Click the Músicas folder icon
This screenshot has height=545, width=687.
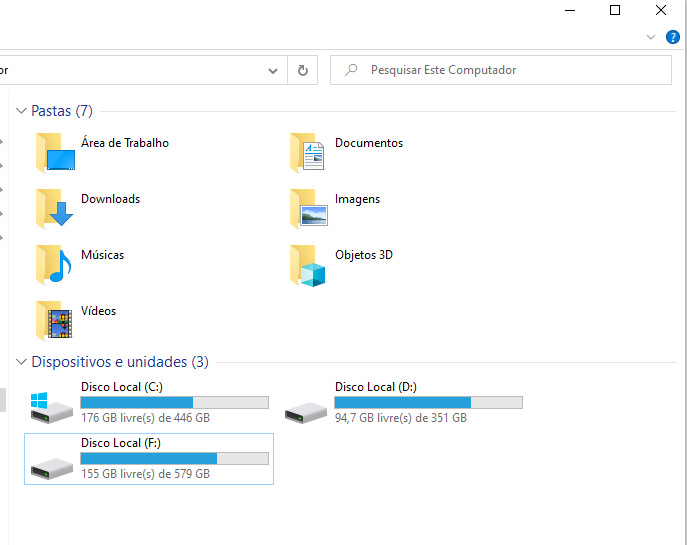(x=54, y=265)
